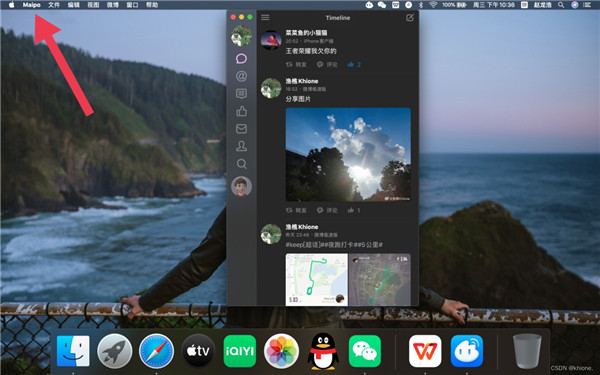600x375 pixels.
Task: Open the search magnifier icon in sidebar
Action: [241, 164]
